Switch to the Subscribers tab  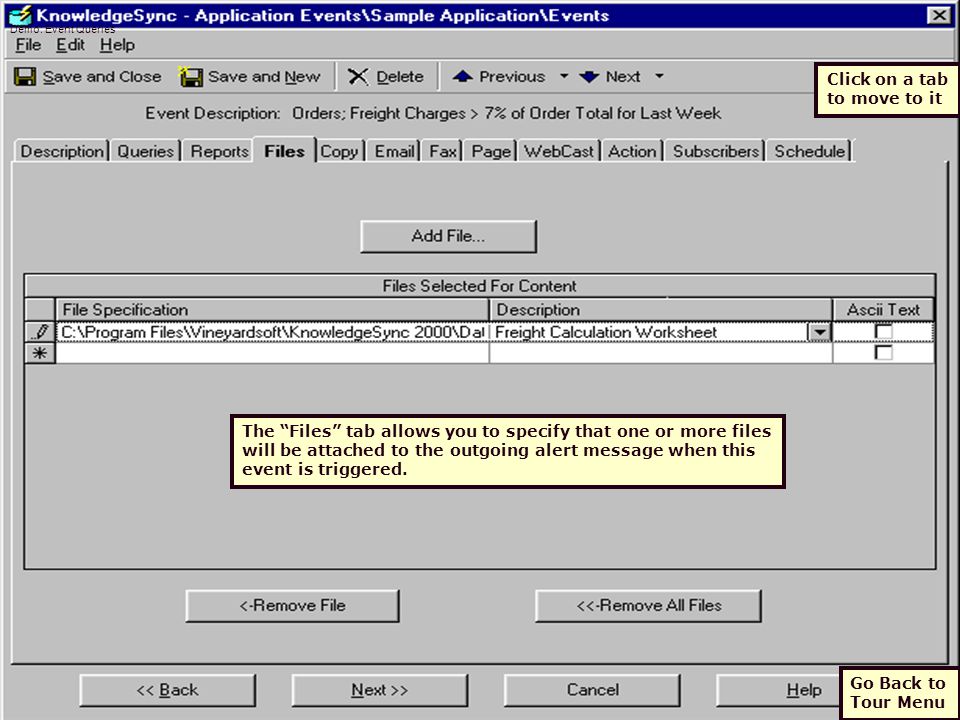point(716,151)
